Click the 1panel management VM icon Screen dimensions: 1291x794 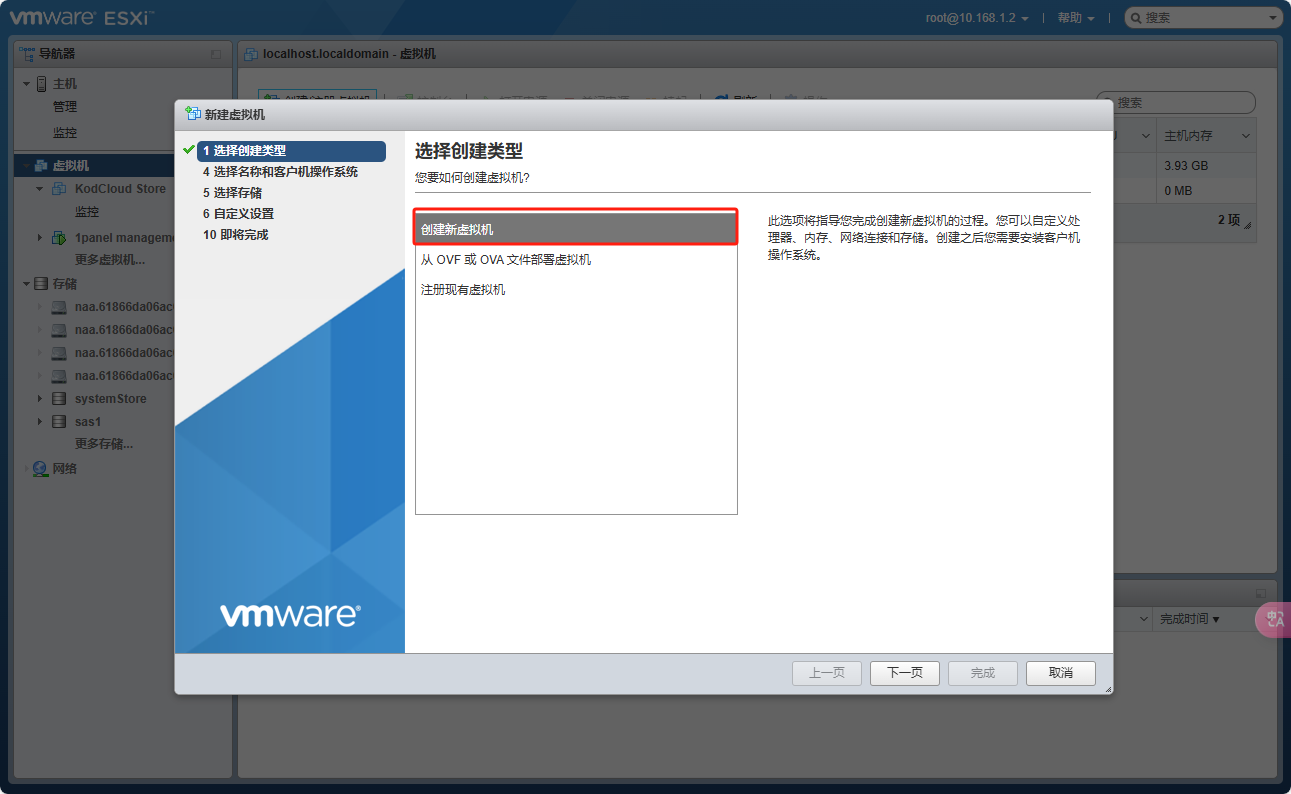pos(59,238)
